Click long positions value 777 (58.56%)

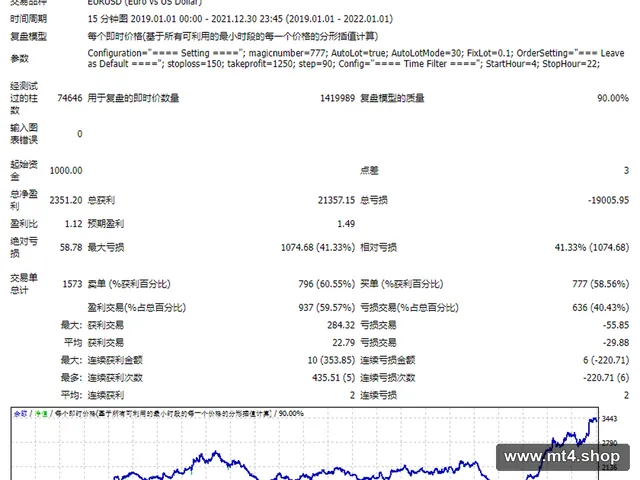pyautogui.click(x=601, y=284)
